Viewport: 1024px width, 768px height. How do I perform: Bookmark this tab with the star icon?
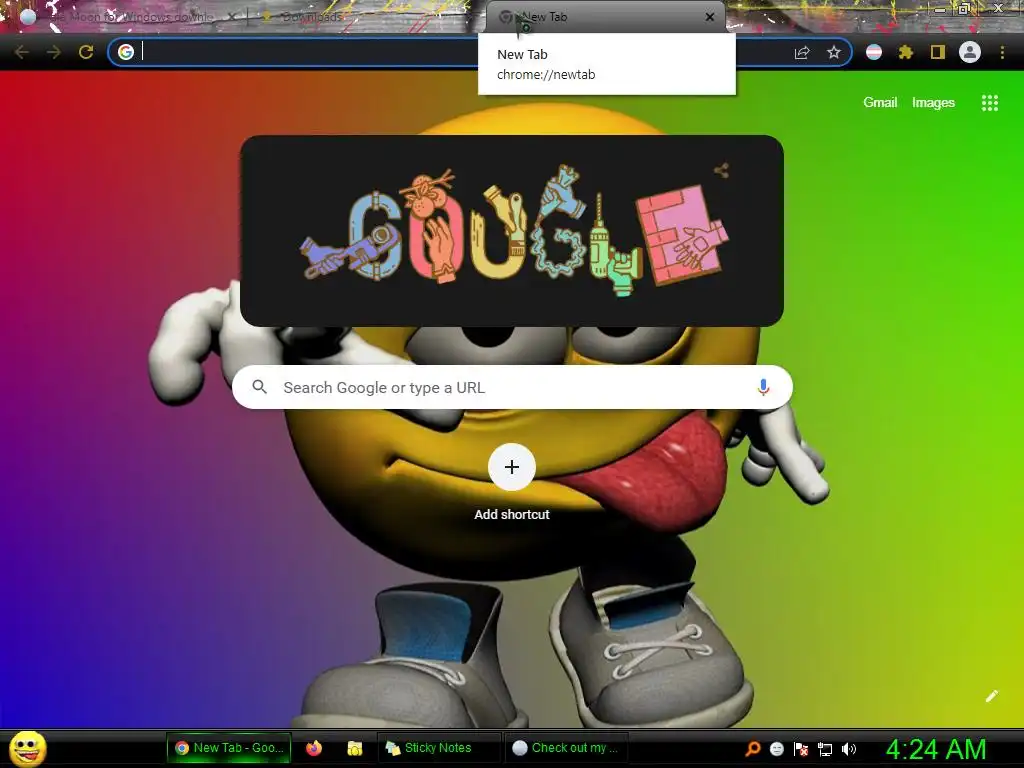click(834, 52)
